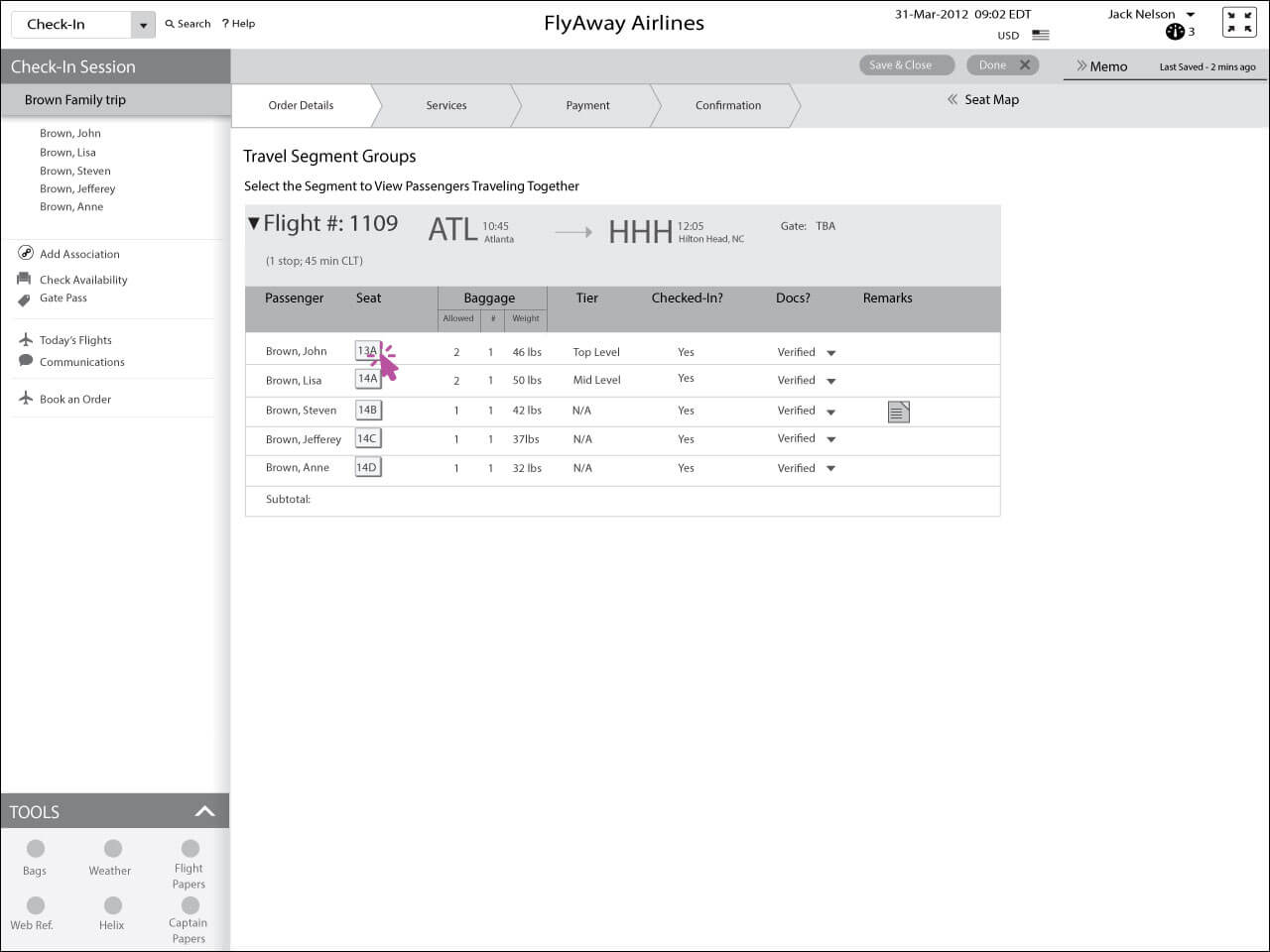Open Today's Flights from the sidebar
The height and width of the screenshot is (952, 1270).
point(75,340)
